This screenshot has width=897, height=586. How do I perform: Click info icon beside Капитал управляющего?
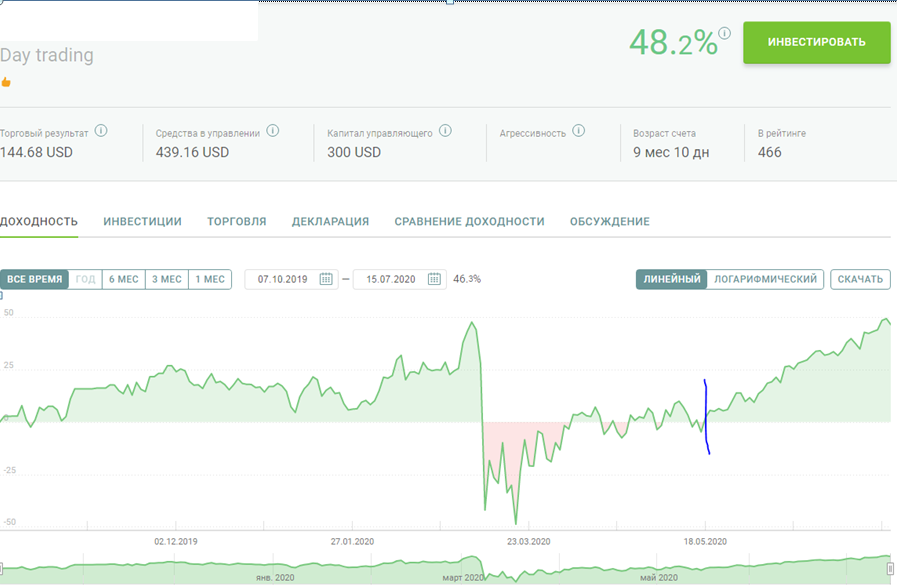(x=445, y=131)
